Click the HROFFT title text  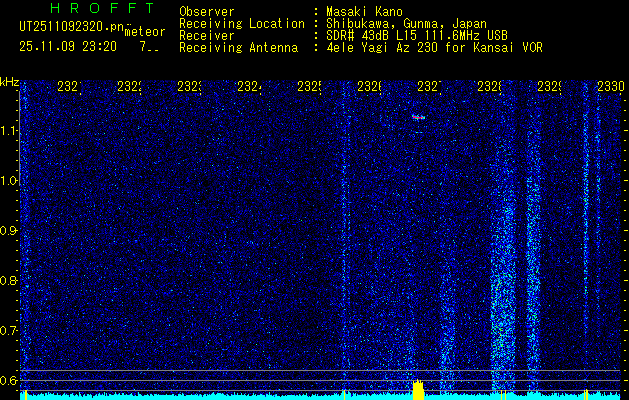(x=102, y=8)
